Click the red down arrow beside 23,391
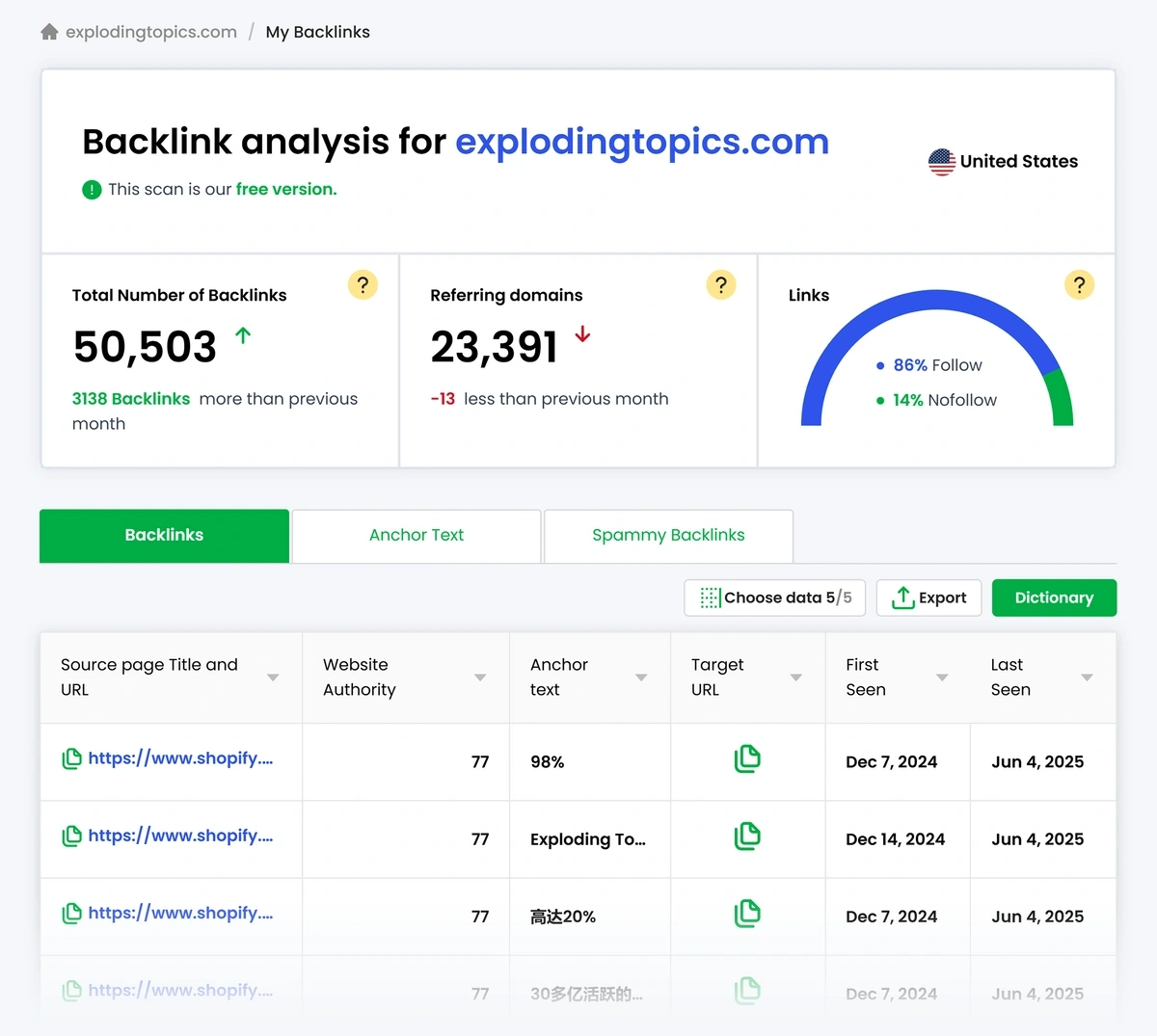The image size is (1157, 1036). [582, 334]
